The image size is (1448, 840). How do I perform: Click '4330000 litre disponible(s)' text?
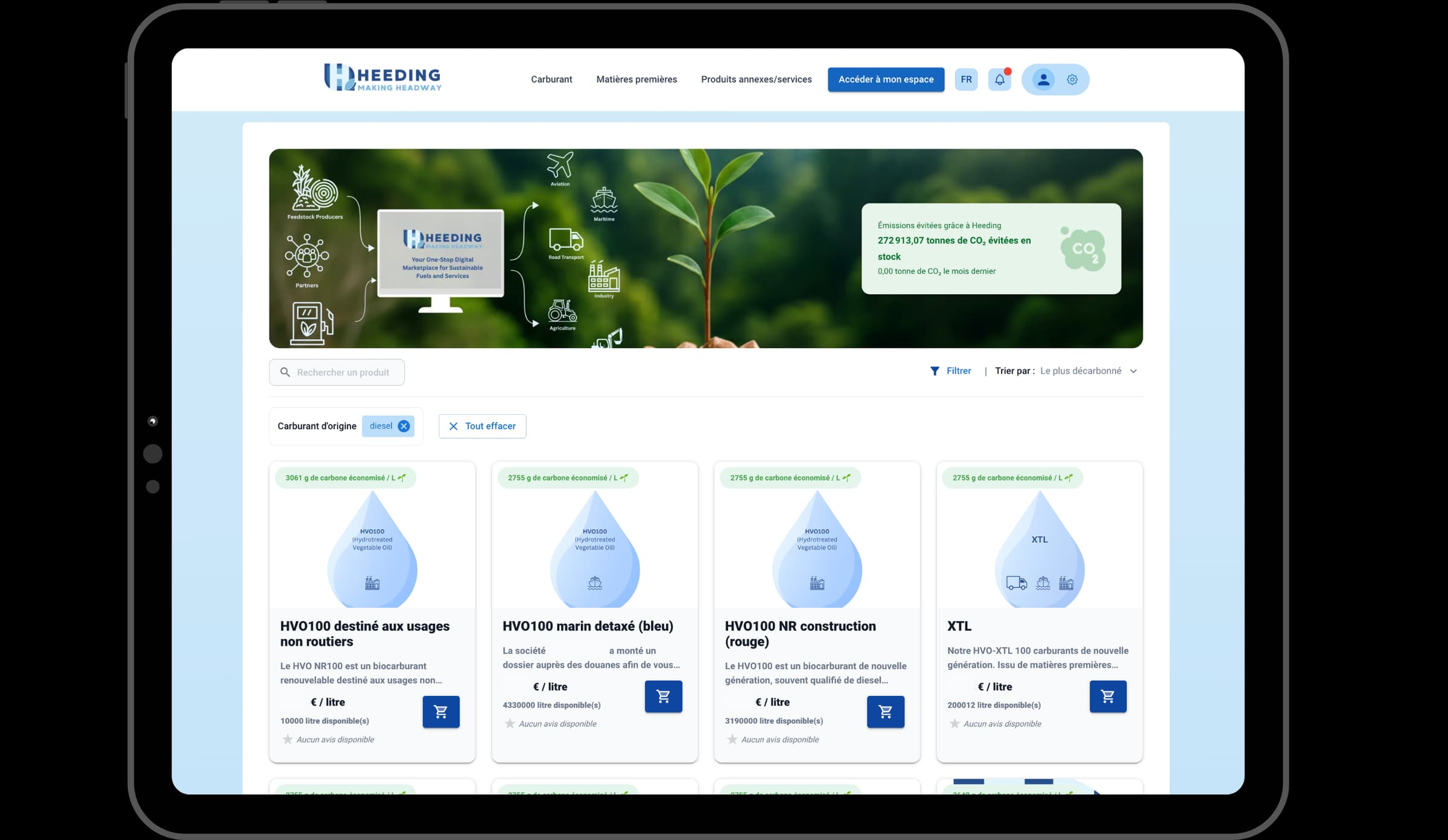pos(551,706)
